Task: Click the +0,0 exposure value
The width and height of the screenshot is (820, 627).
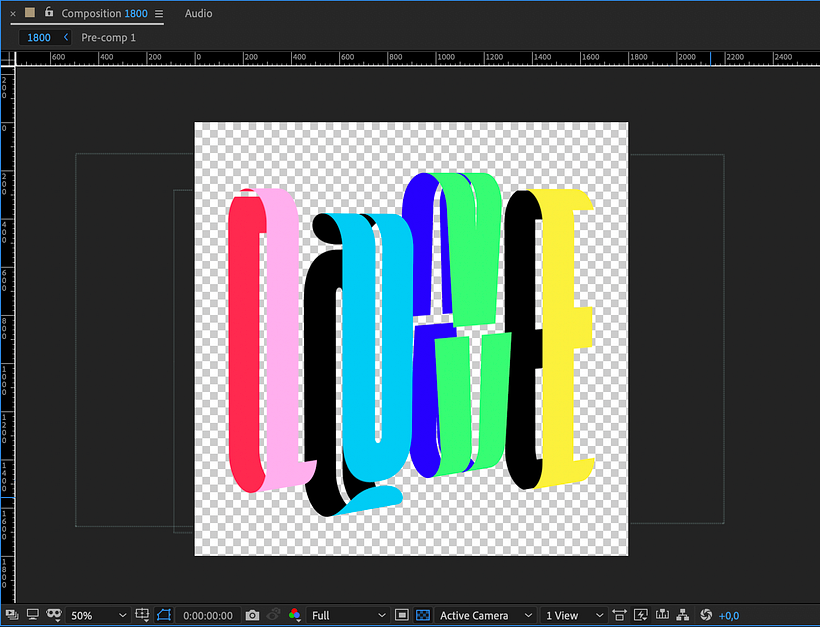Action: pyautogui.click(x=729, y=615)
